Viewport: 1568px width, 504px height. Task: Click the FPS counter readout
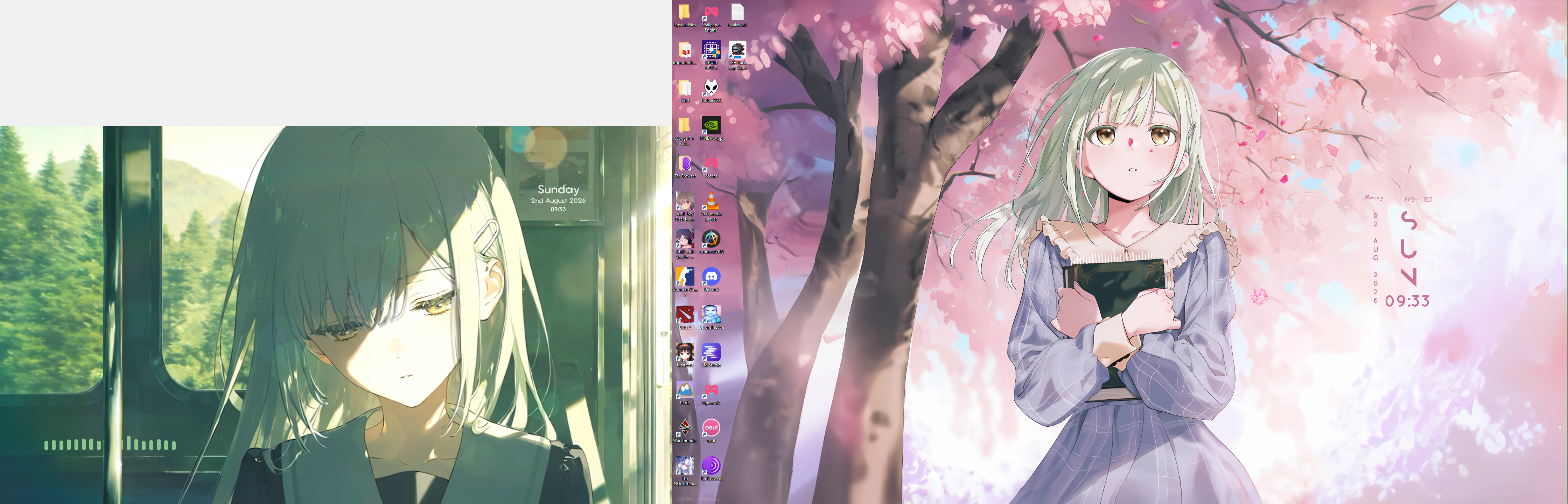point(1417,199)
